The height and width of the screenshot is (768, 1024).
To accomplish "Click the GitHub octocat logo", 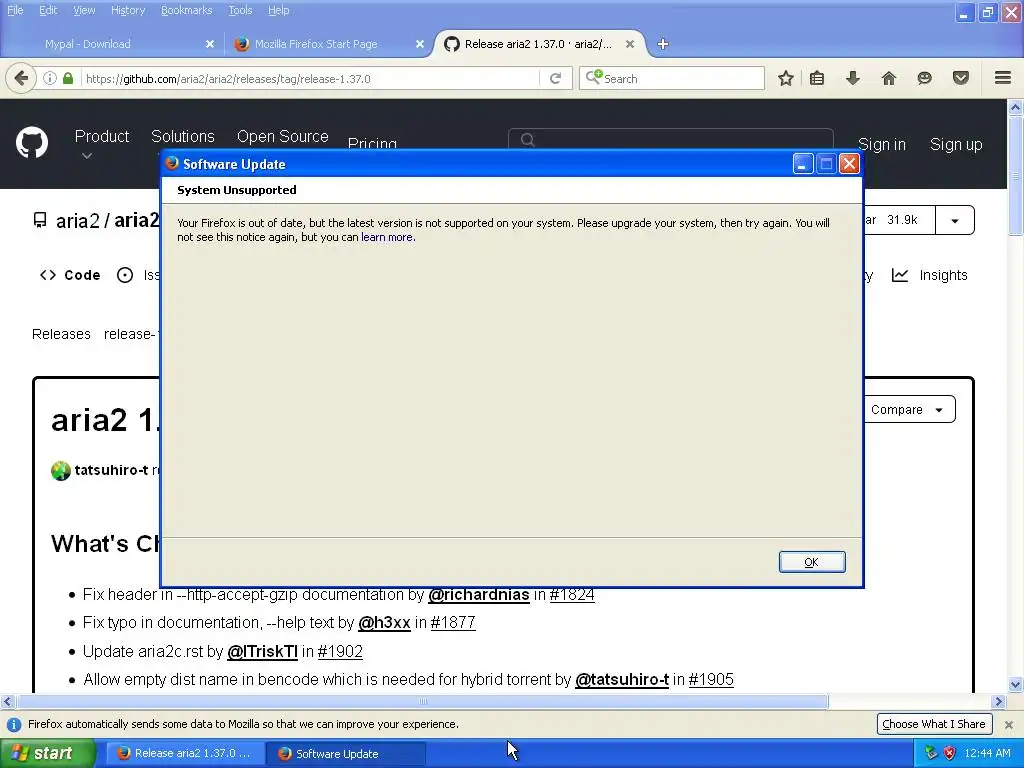I will coord(31,142).
